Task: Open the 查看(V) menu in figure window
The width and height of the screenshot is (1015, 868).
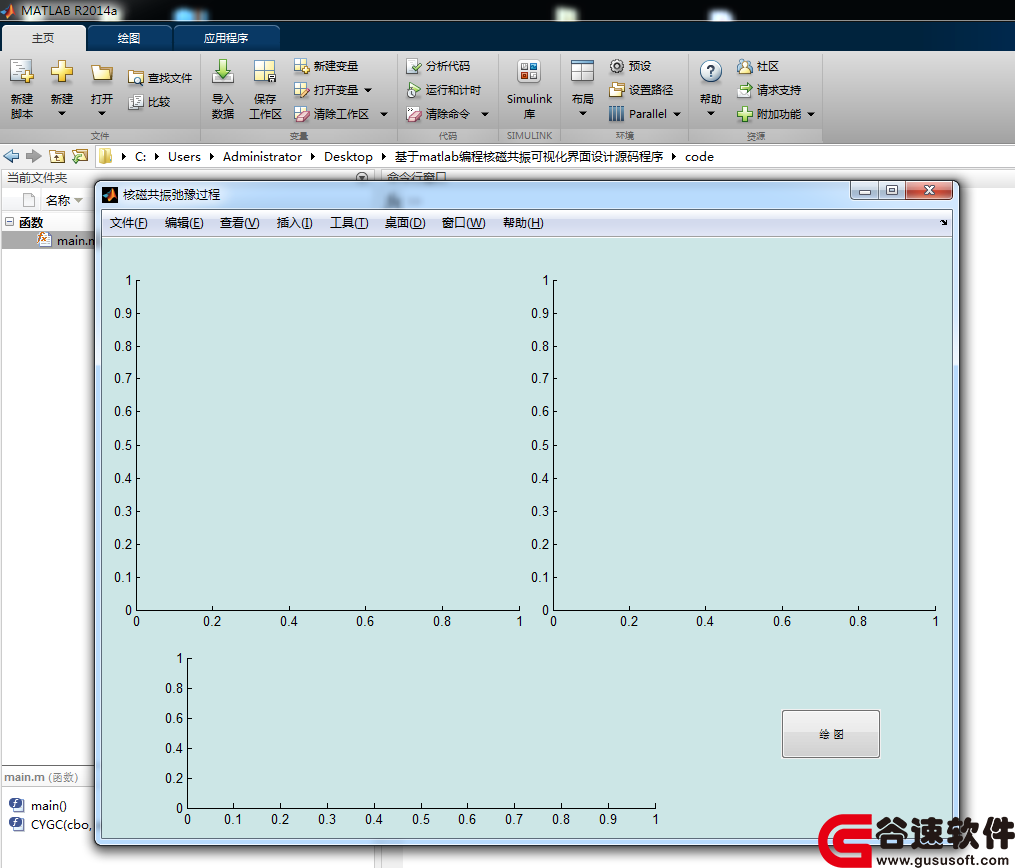Action: 240,223
